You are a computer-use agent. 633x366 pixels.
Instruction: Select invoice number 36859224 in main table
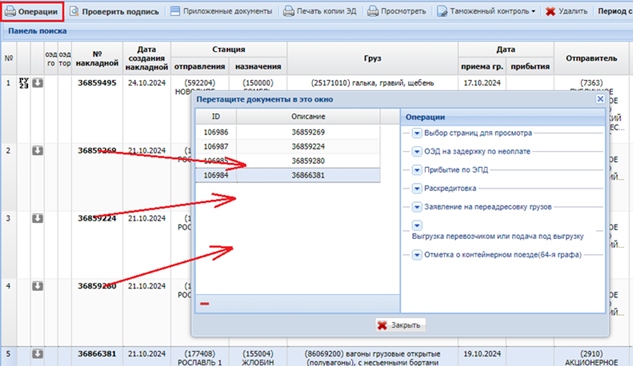click(x=97, y=218)
